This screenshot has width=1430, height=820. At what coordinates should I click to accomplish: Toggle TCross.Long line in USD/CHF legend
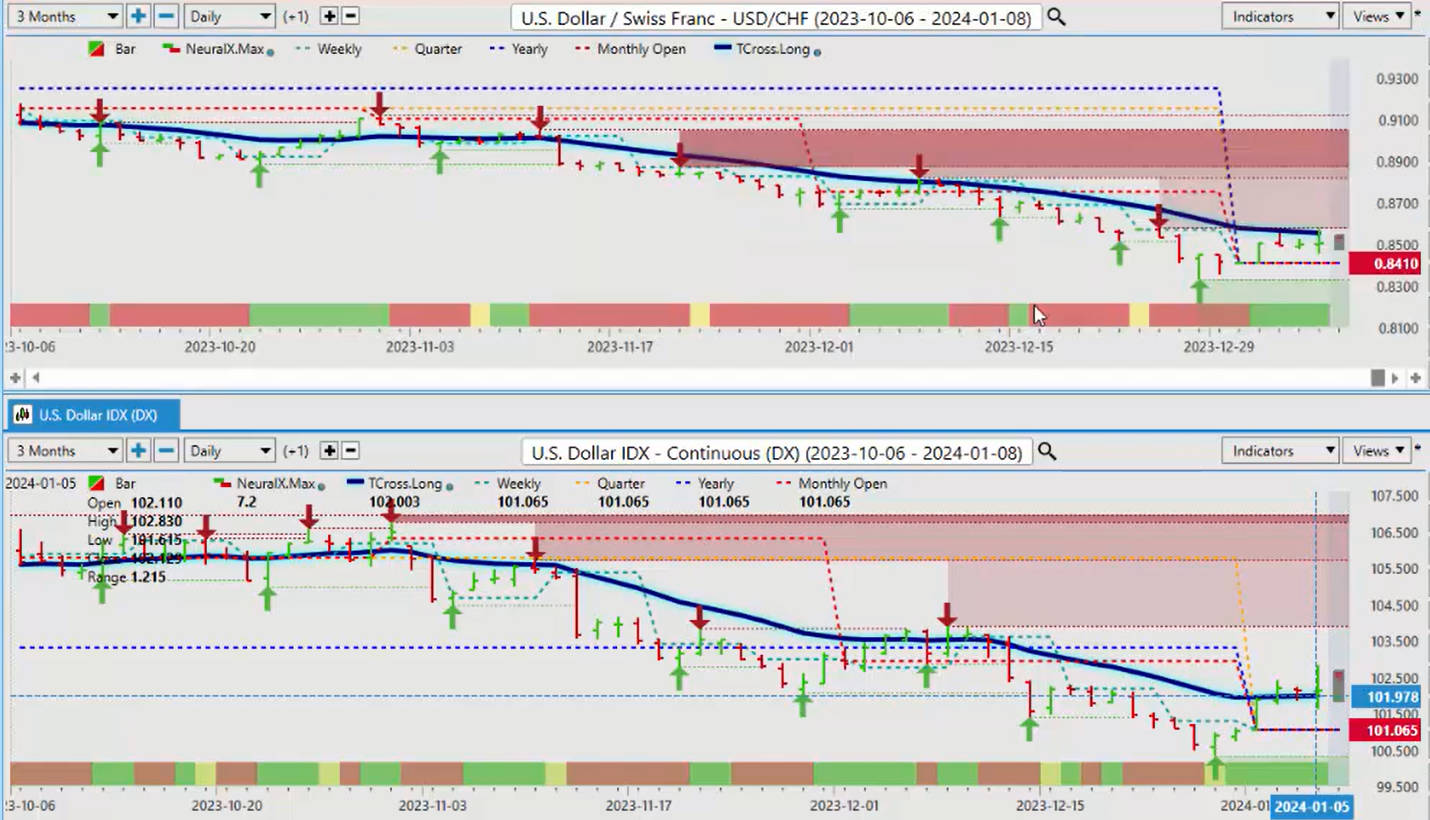pos(762,49)
